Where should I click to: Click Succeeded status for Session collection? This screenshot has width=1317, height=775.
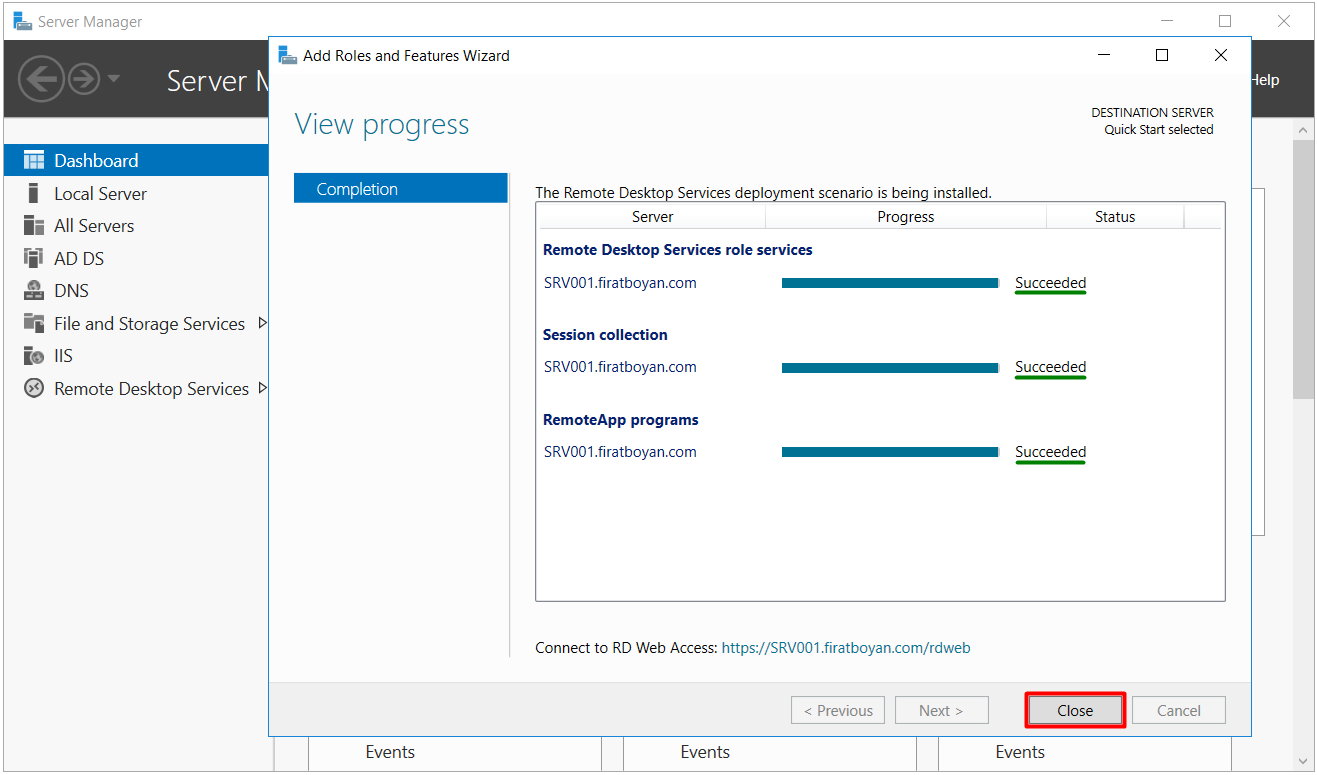tap(1050, 367)
